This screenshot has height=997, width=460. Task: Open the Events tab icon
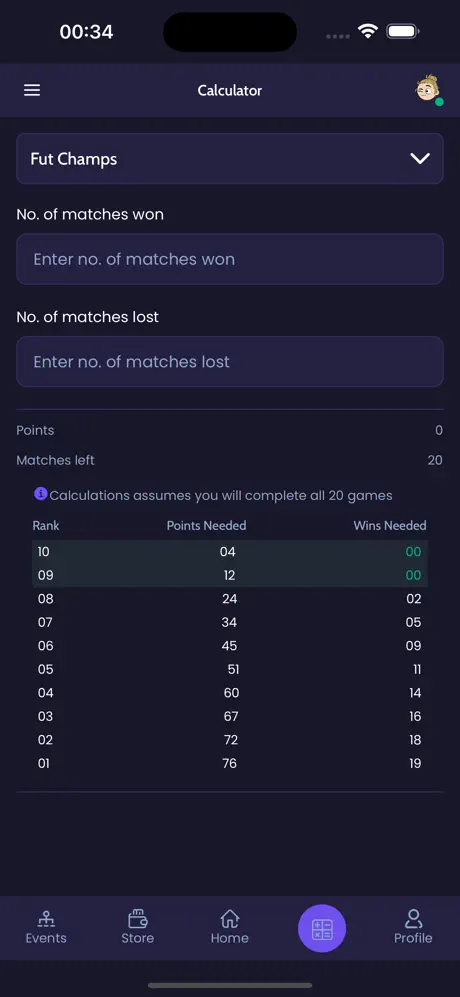point(46,919)
